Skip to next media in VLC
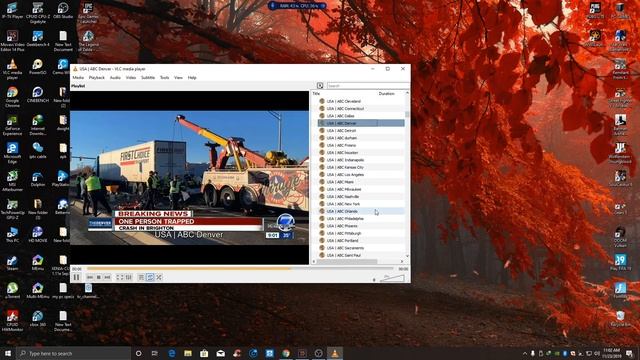The width and height of the screenshot is (640, 360). [x=107, y=278]
